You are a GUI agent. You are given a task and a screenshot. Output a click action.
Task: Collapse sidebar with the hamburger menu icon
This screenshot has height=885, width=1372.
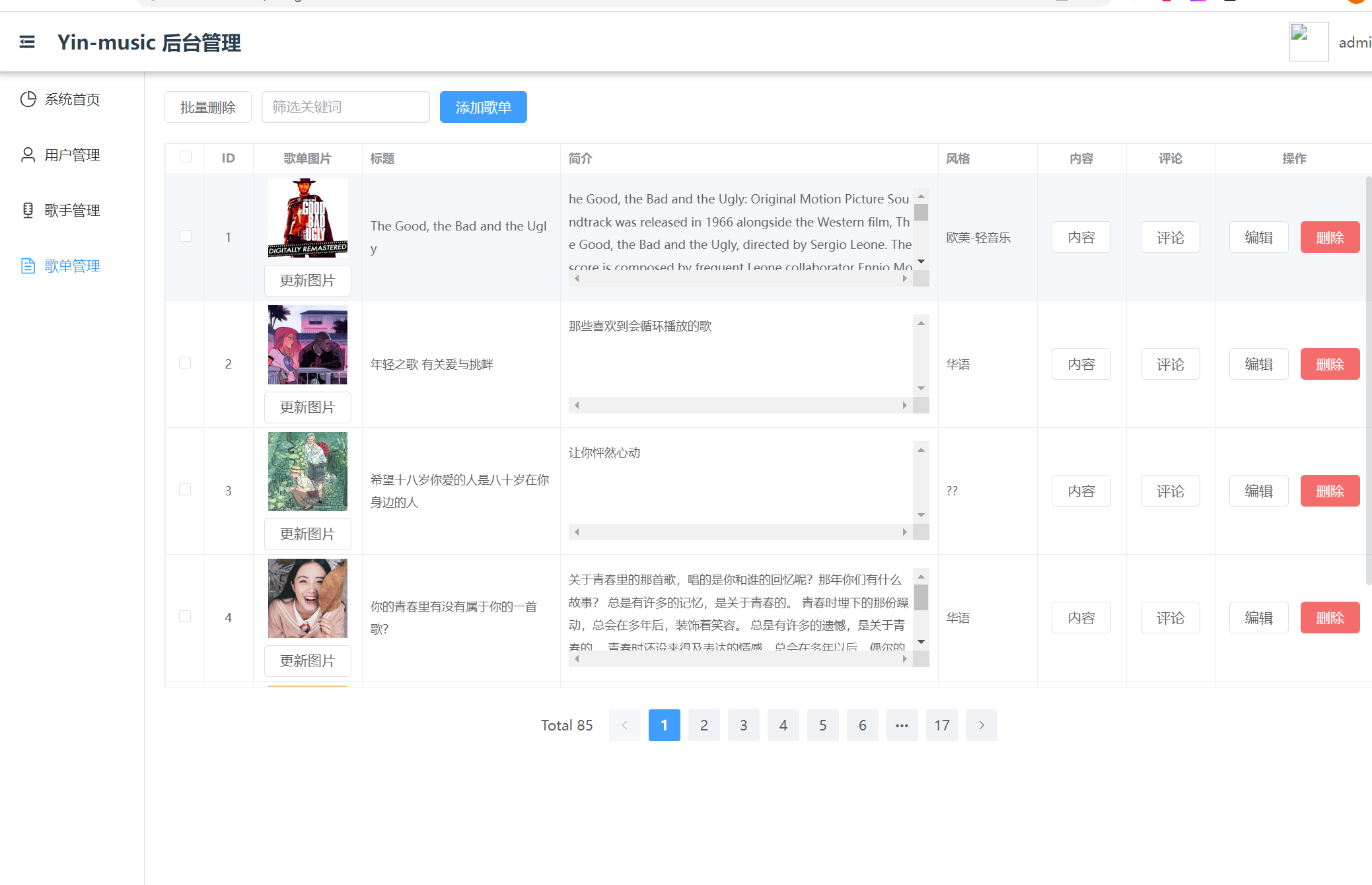27,42
